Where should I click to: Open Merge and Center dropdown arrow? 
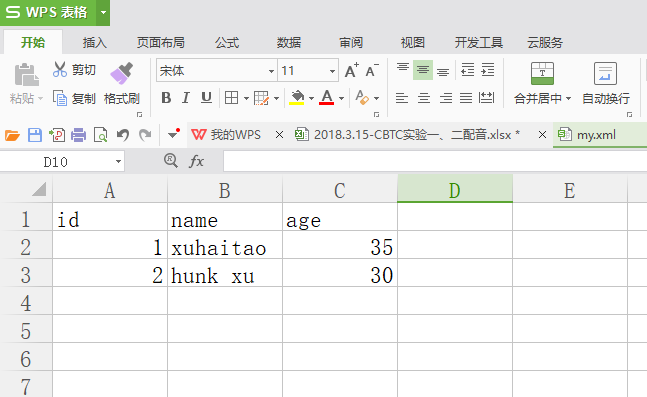point(568,98)
